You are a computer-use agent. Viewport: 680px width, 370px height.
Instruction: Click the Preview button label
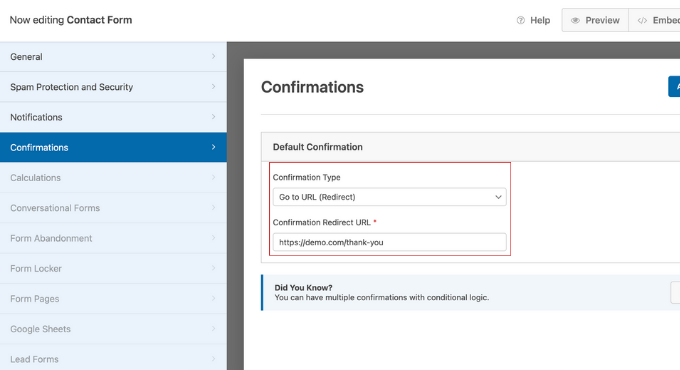coord(602,20)
